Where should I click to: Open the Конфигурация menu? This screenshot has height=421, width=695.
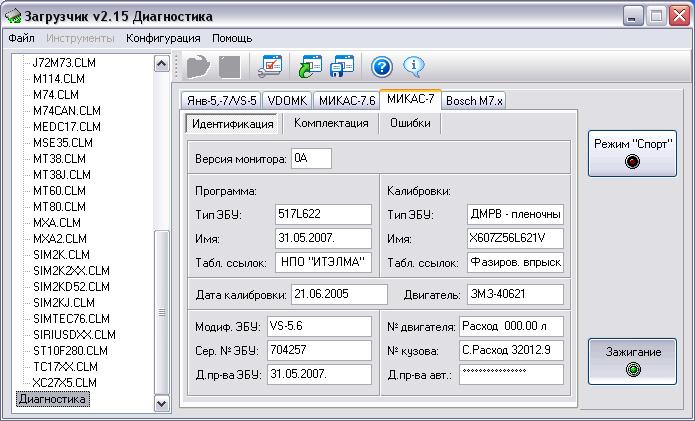tap(163, 38)
